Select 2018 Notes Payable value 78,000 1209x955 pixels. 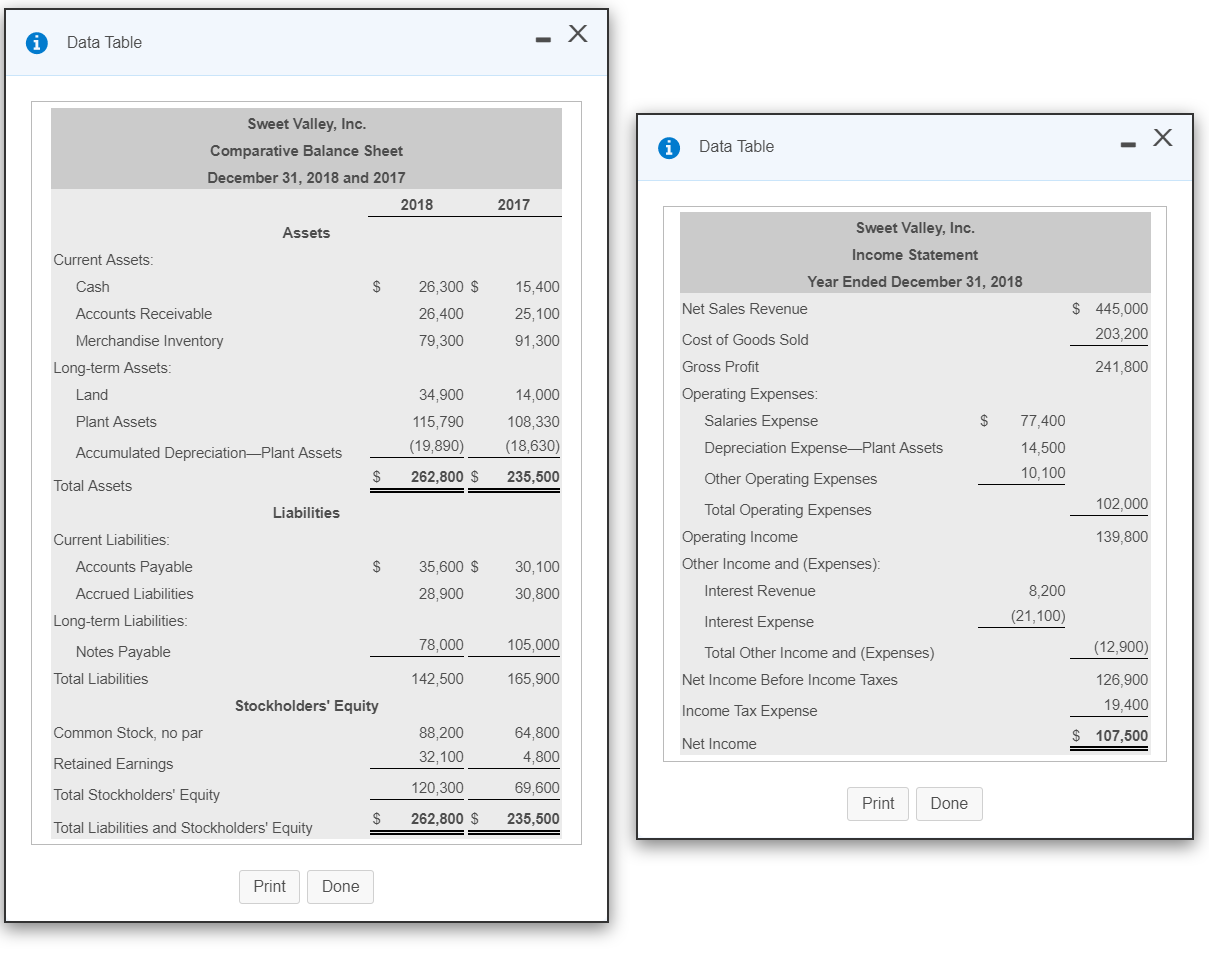(441, 645)
